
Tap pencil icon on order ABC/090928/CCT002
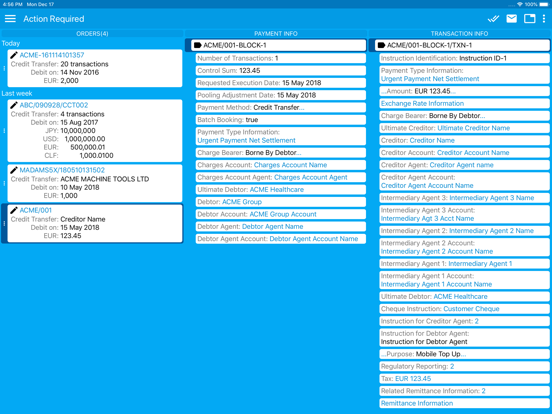(14, 105)
